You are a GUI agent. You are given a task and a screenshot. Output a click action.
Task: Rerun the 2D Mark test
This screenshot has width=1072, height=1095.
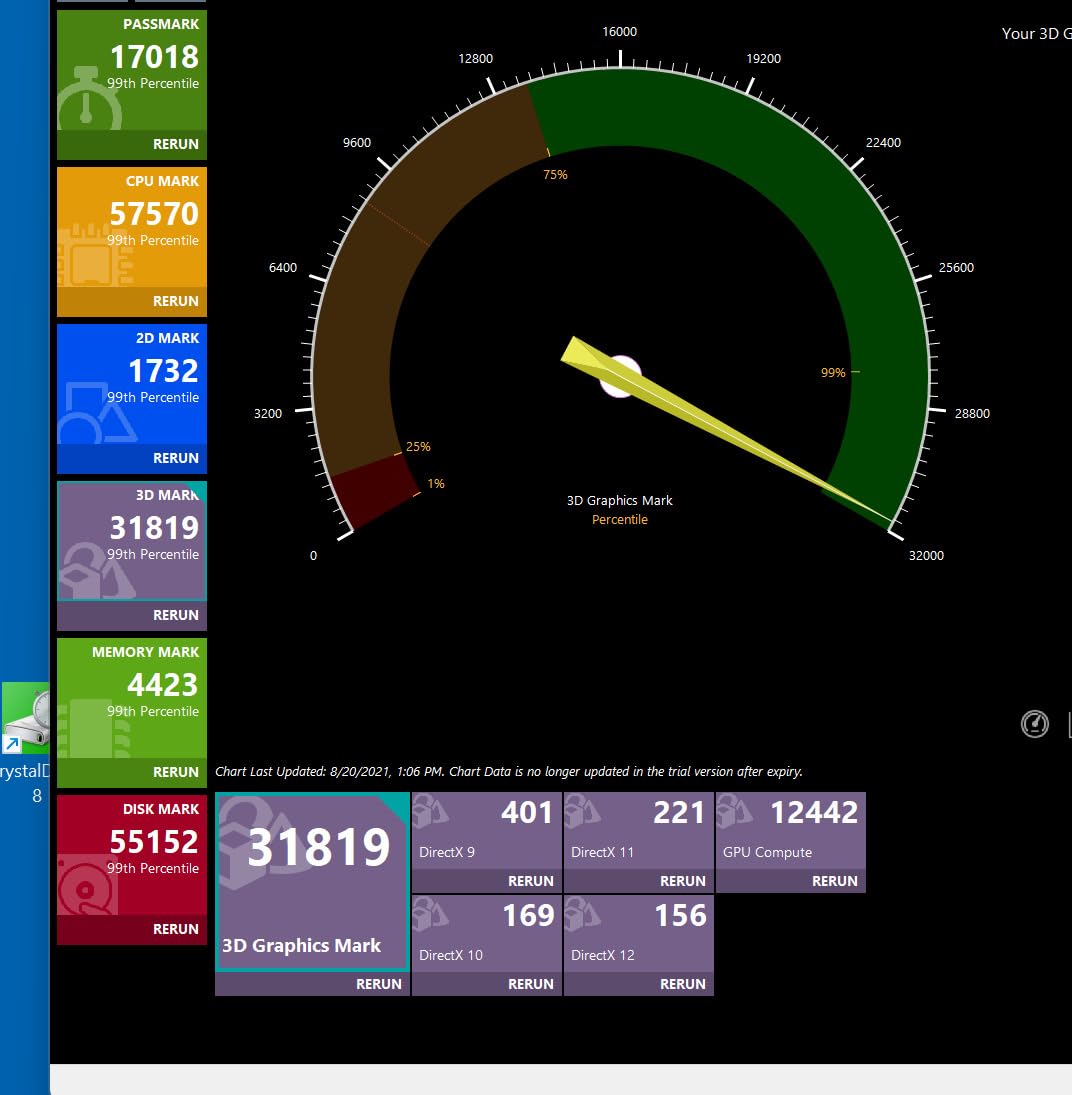[175, 458]
